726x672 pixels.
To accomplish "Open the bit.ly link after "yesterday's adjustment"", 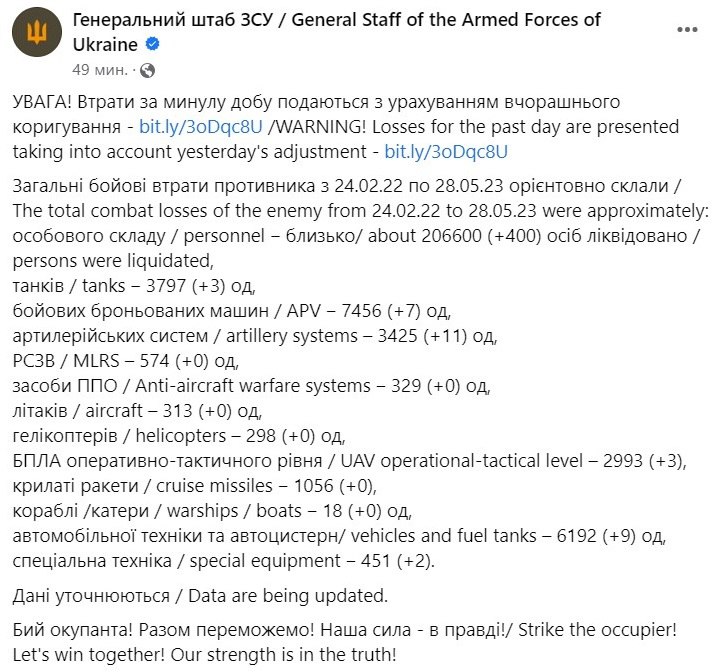I will (x=446, y=152).
